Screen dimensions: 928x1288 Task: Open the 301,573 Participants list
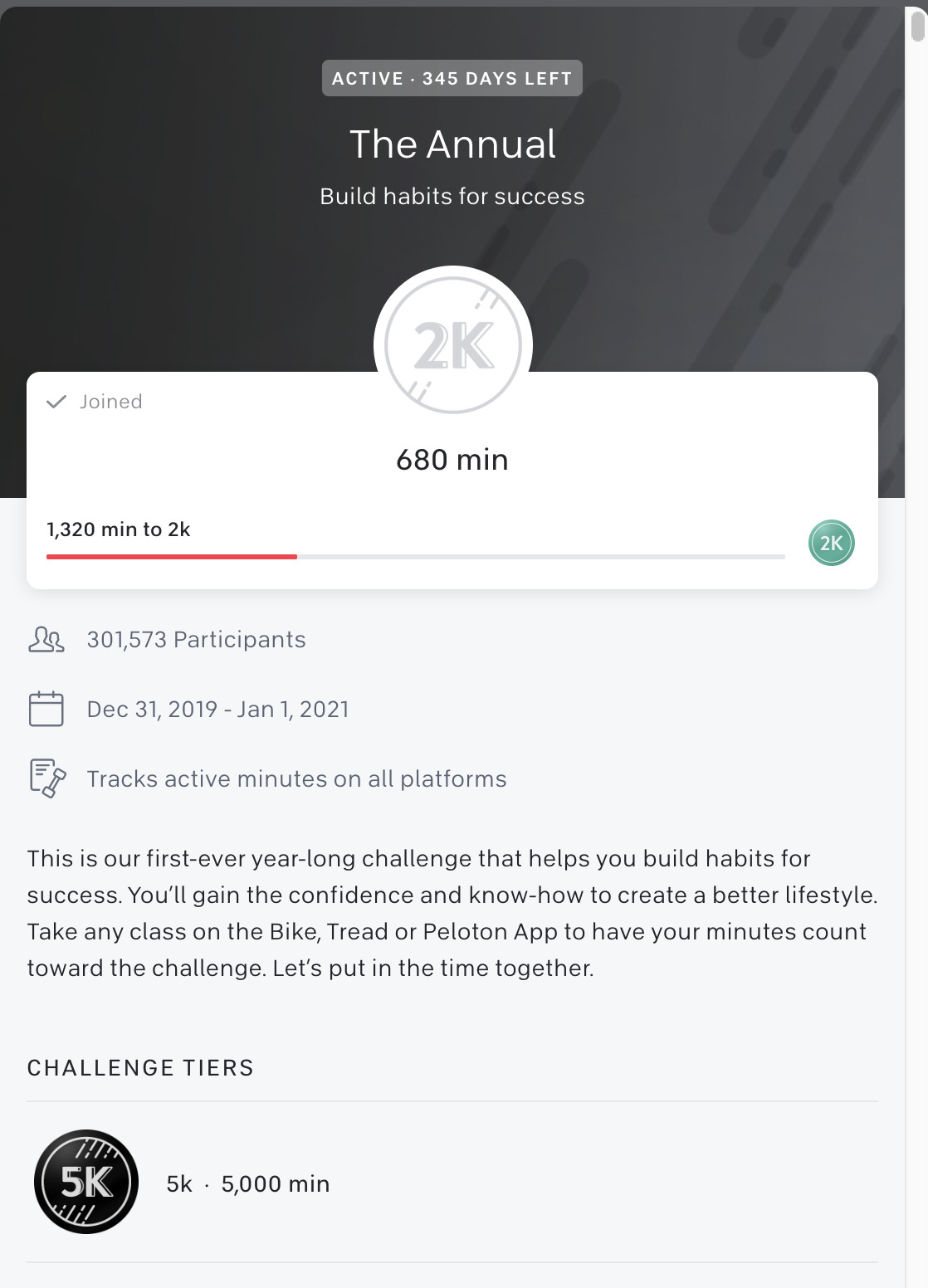pyautogui.click(x=196, y=640)
